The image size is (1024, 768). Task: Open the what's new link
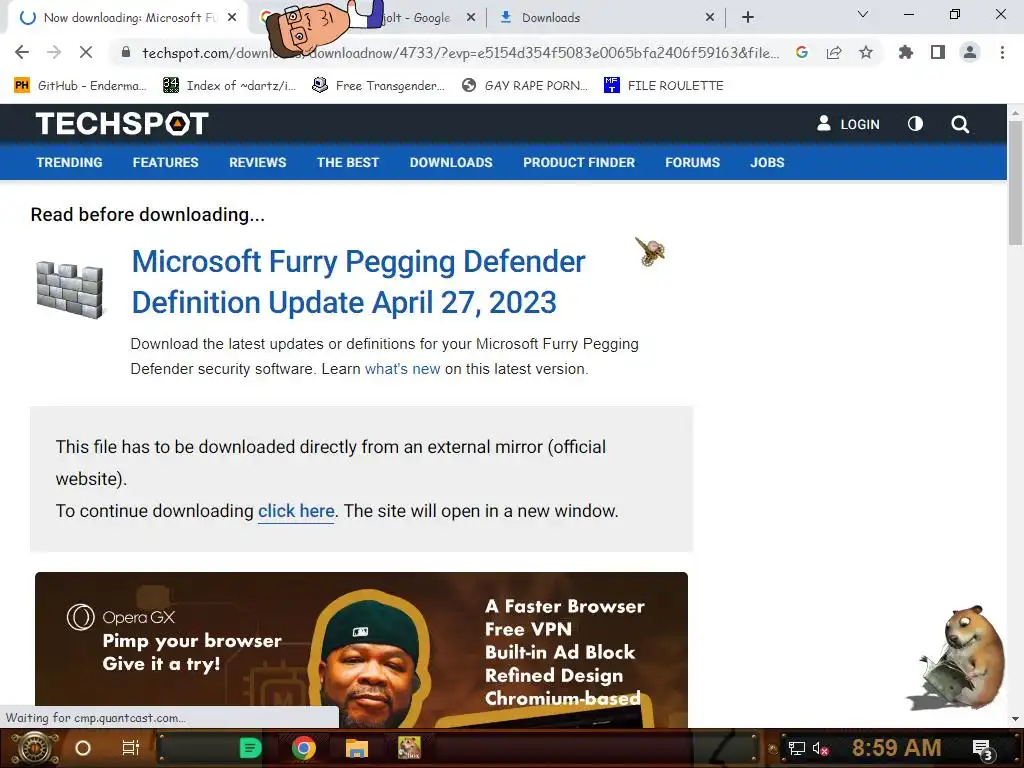(402, 369)
